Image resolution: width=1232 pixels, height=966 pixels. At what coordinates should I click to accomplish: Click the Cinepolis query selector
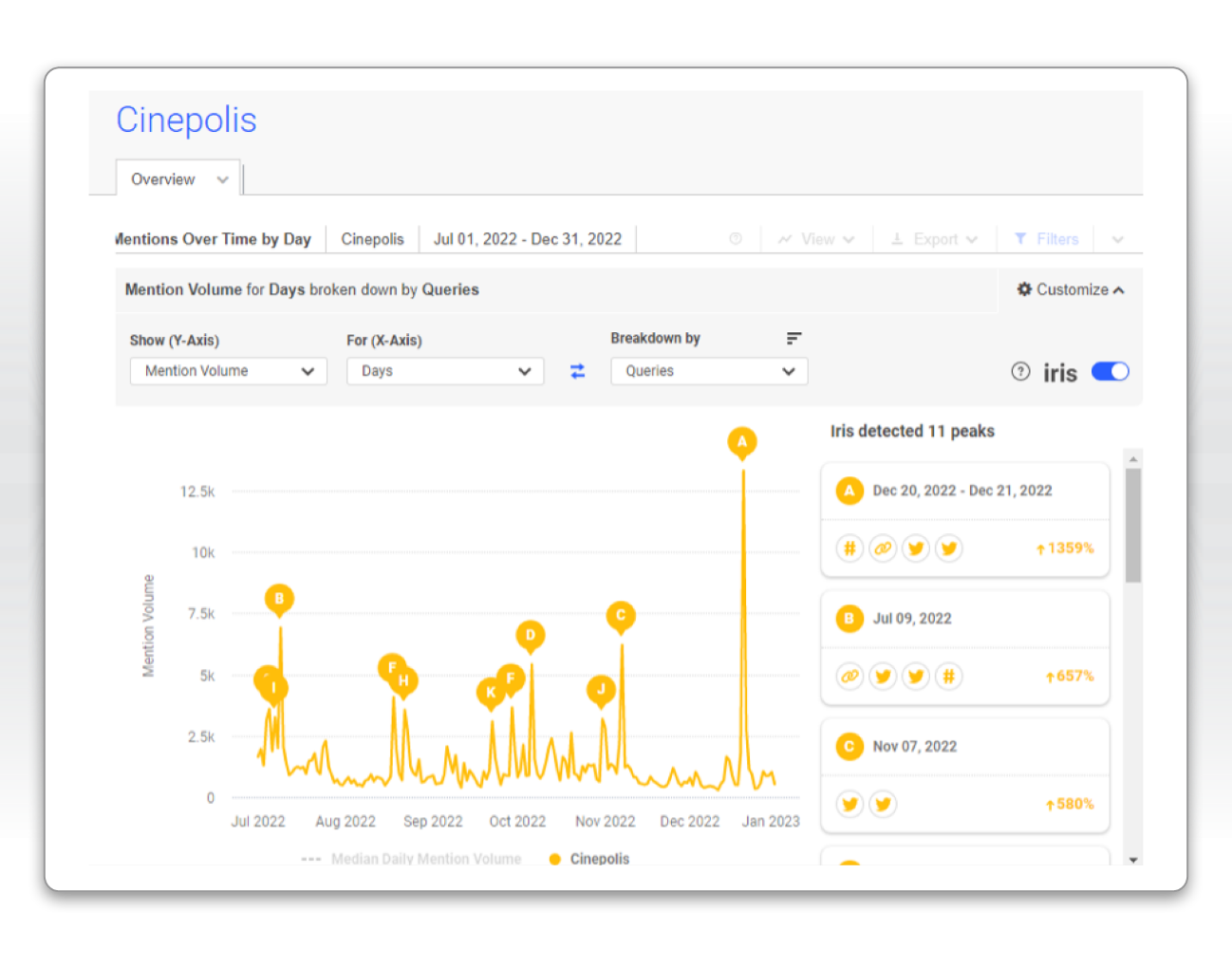coord(372,239)
